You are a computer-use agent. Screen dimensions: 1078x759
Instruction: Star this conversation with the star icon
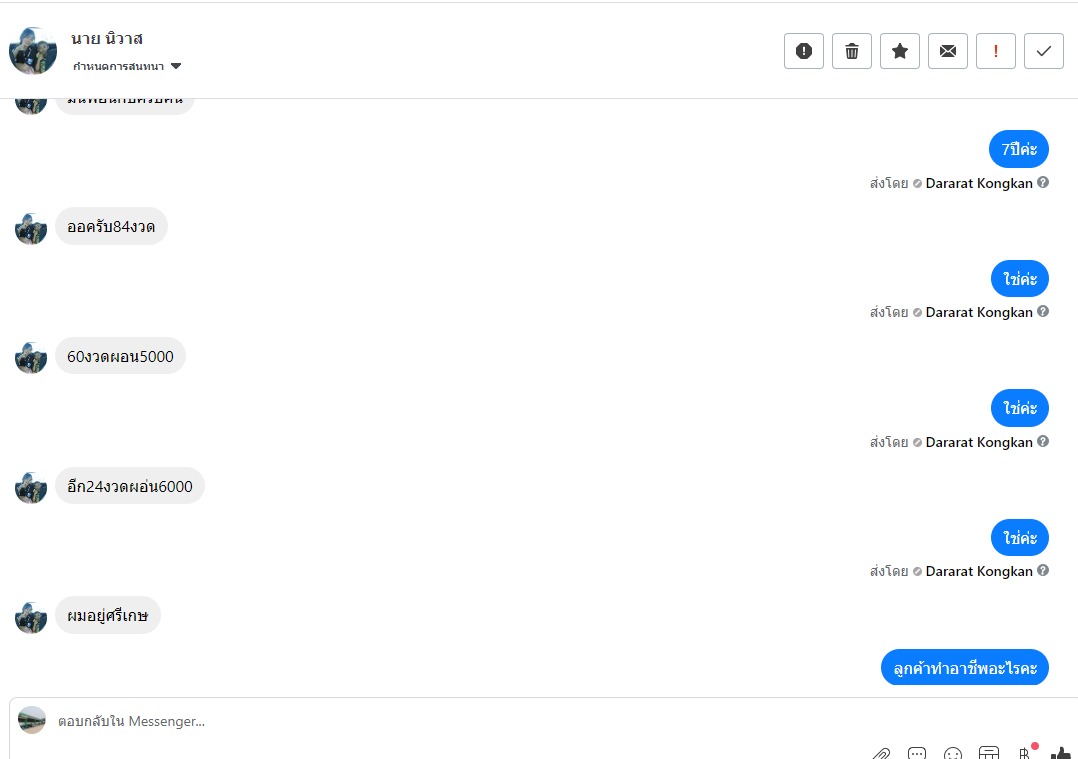coord(899,51)
